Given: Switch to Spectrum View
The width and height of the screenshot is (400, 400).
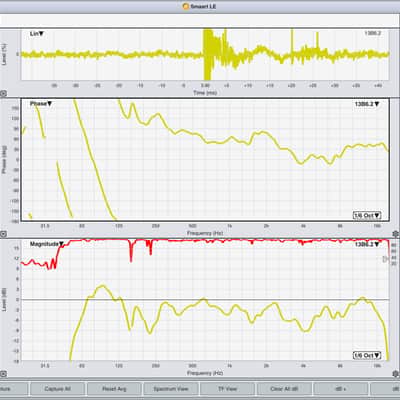Looking at the screenshot, I should point(171,389).
